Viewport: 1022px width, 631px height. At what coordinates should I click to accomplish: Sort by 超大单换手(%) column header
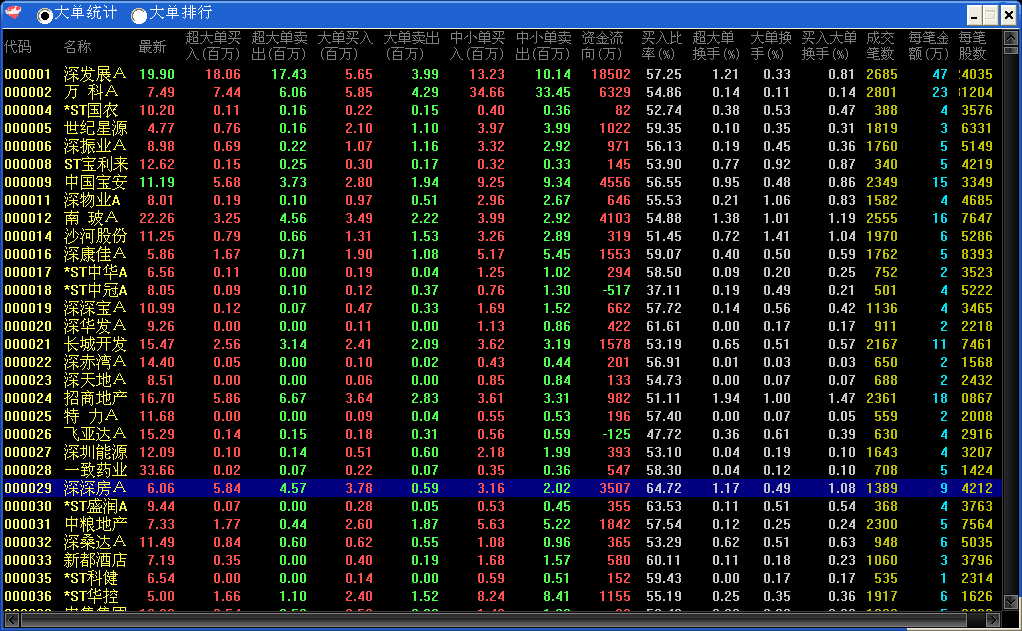716,46
